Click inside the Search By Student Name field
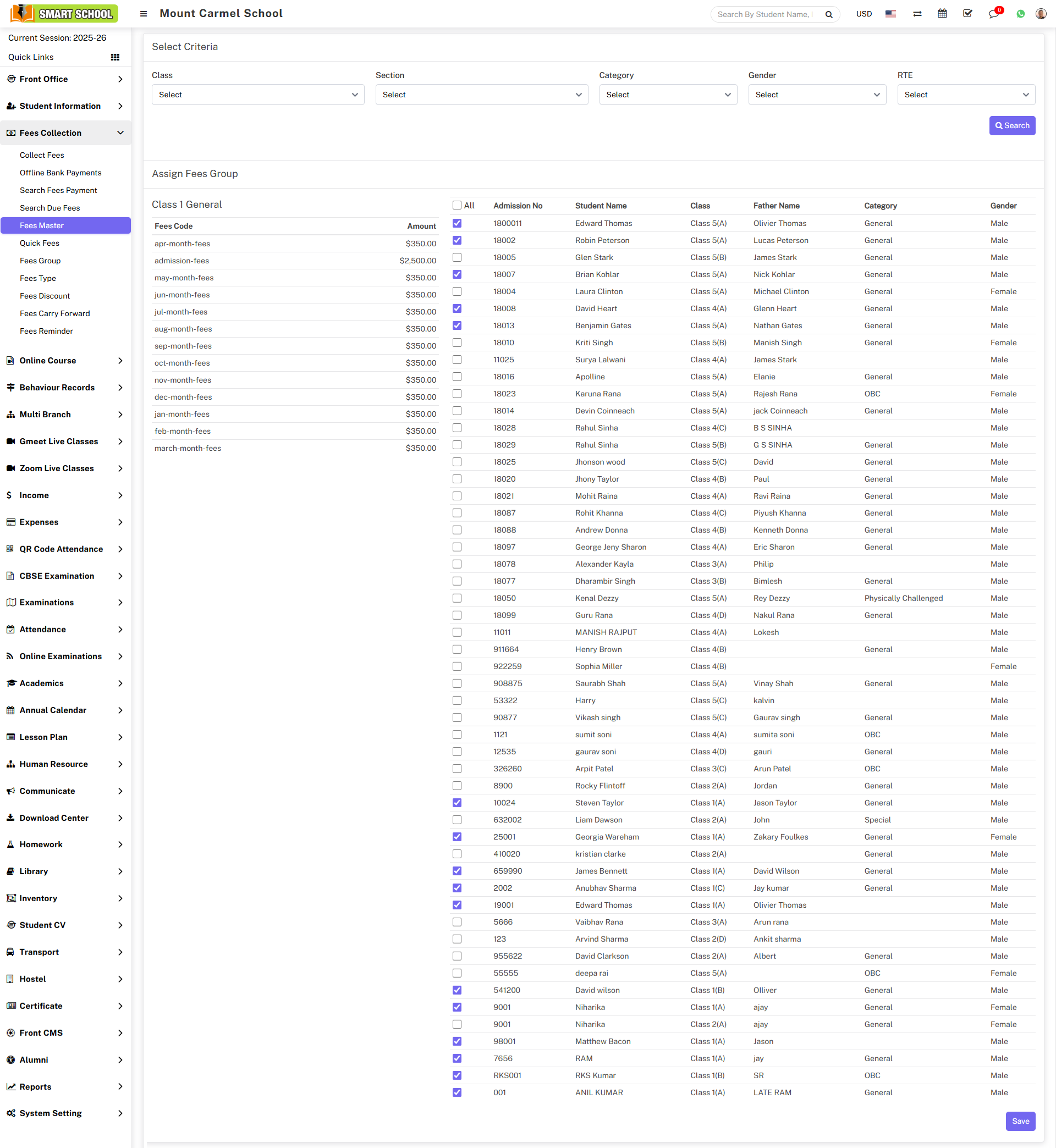This screenshot has height=1148, width=1056. pos(766,14)
